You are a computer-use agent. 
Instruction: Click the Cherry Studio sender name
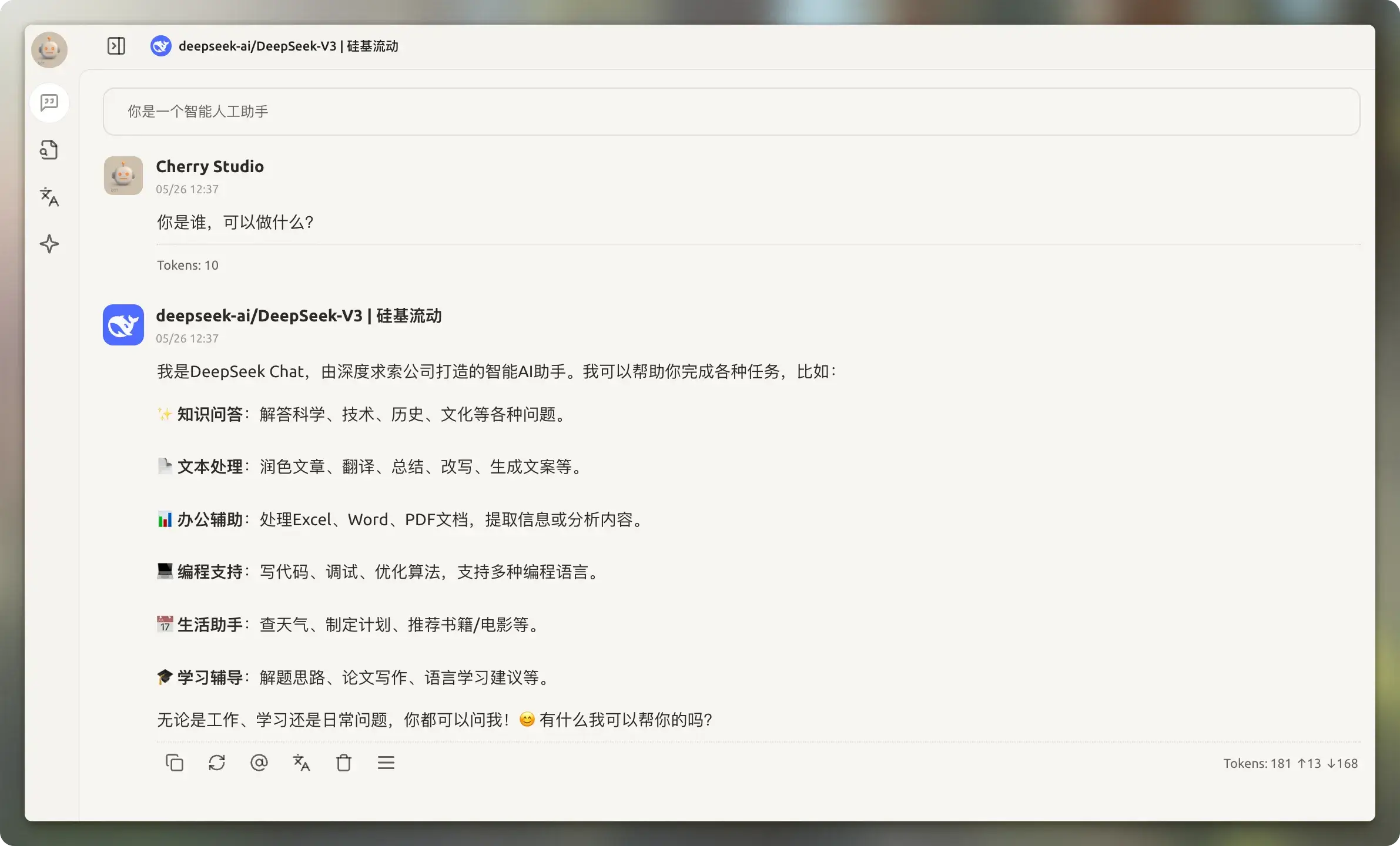210,166
